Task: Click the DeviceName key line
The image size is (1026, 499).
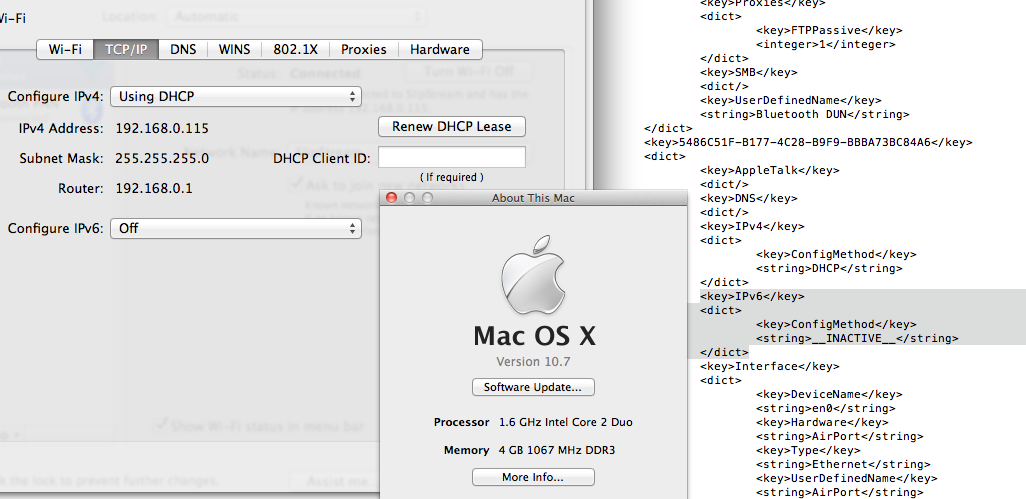Action: coord(829,394)
